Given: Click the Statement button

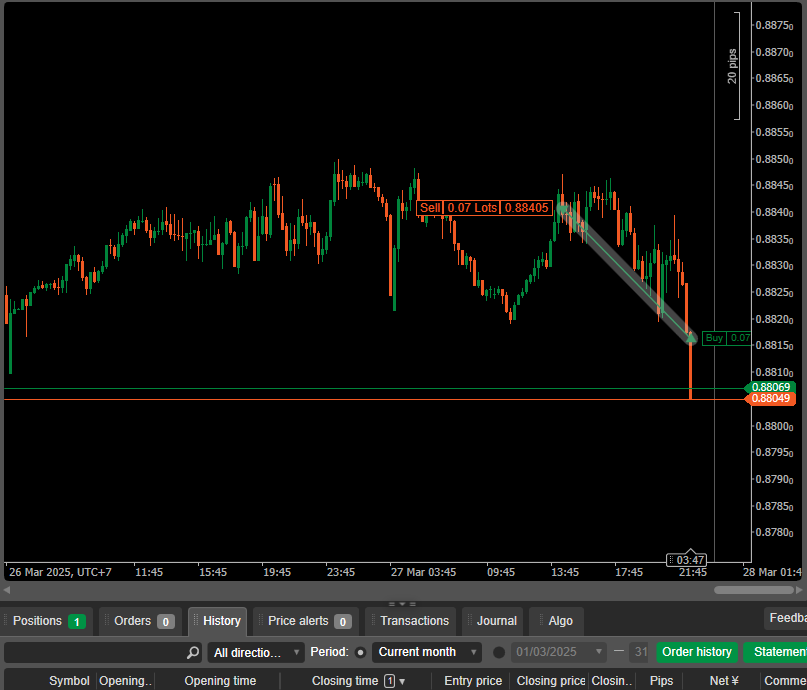Looking at the screenshot, I should point(776,652).
